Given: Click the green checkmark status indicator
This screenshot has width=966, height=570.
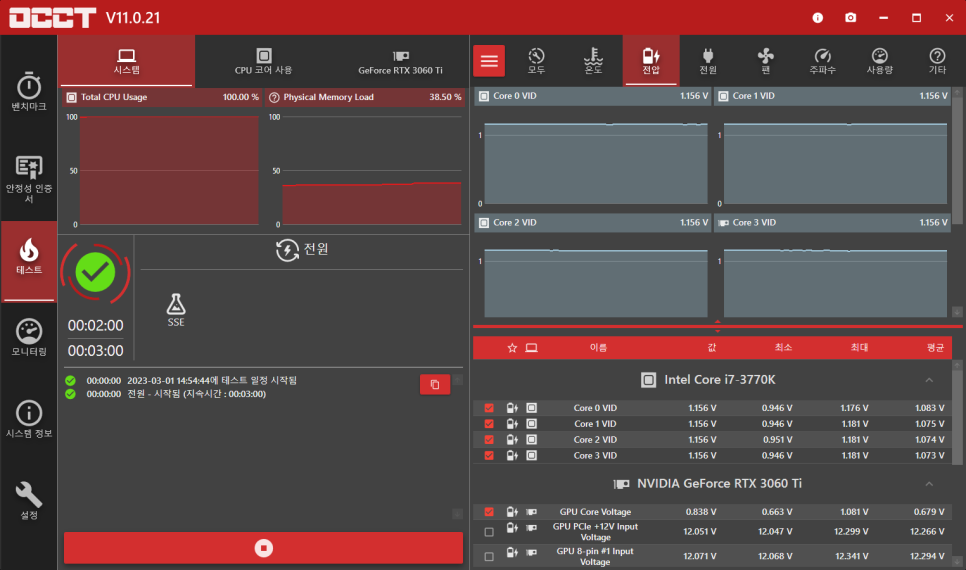Looking at the screenshot, I should click(x=95, y=272).
